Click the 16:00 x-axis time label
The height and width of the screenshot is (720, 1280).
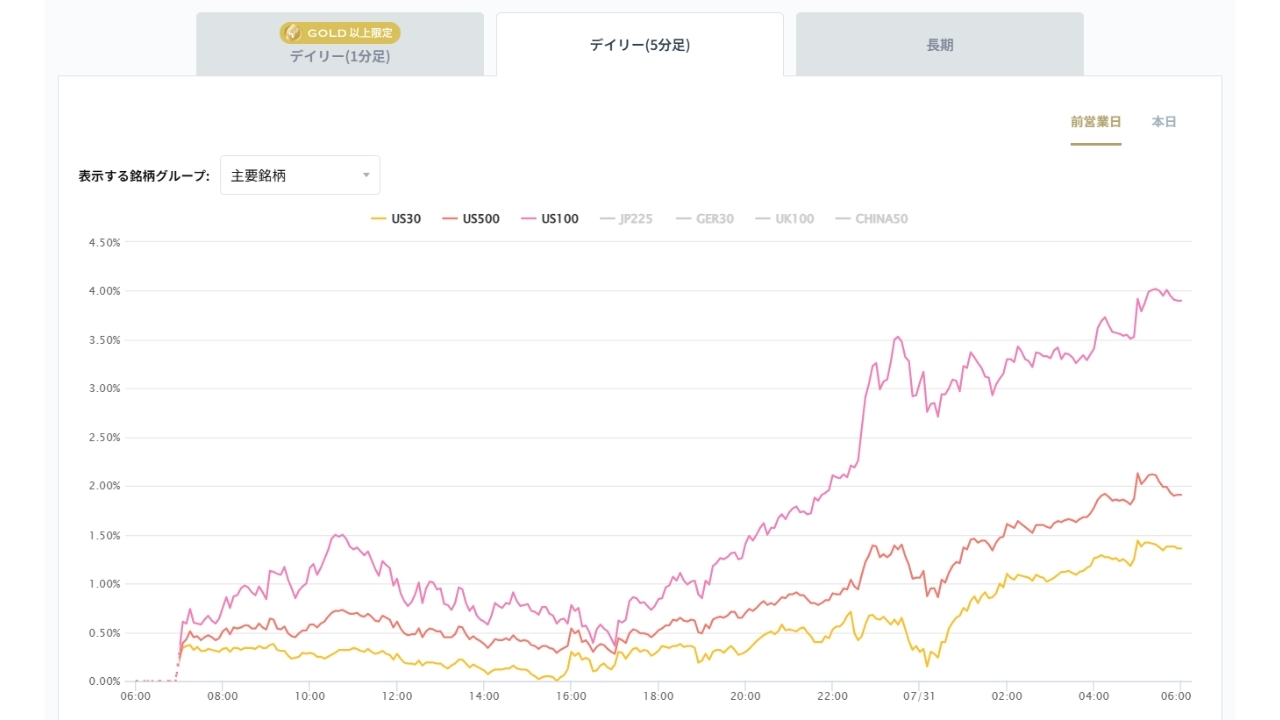coord(571,698)
